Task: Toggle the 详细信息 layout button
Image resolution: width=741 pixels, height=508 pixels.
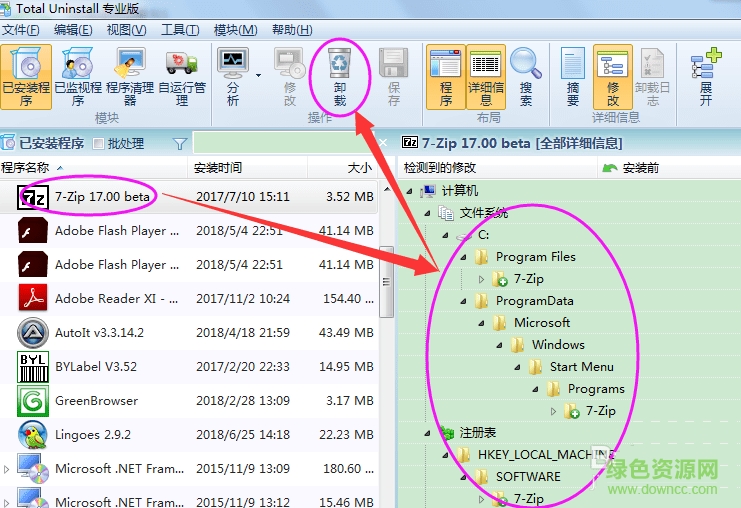Action: (485, 76)
